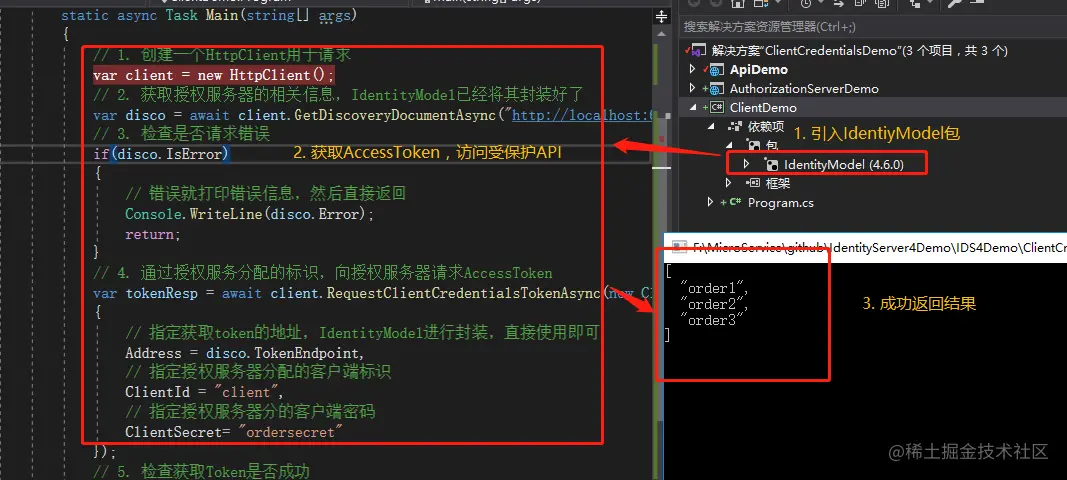
Task: Expand the ApiDemo project node
Action: (693, 69)
